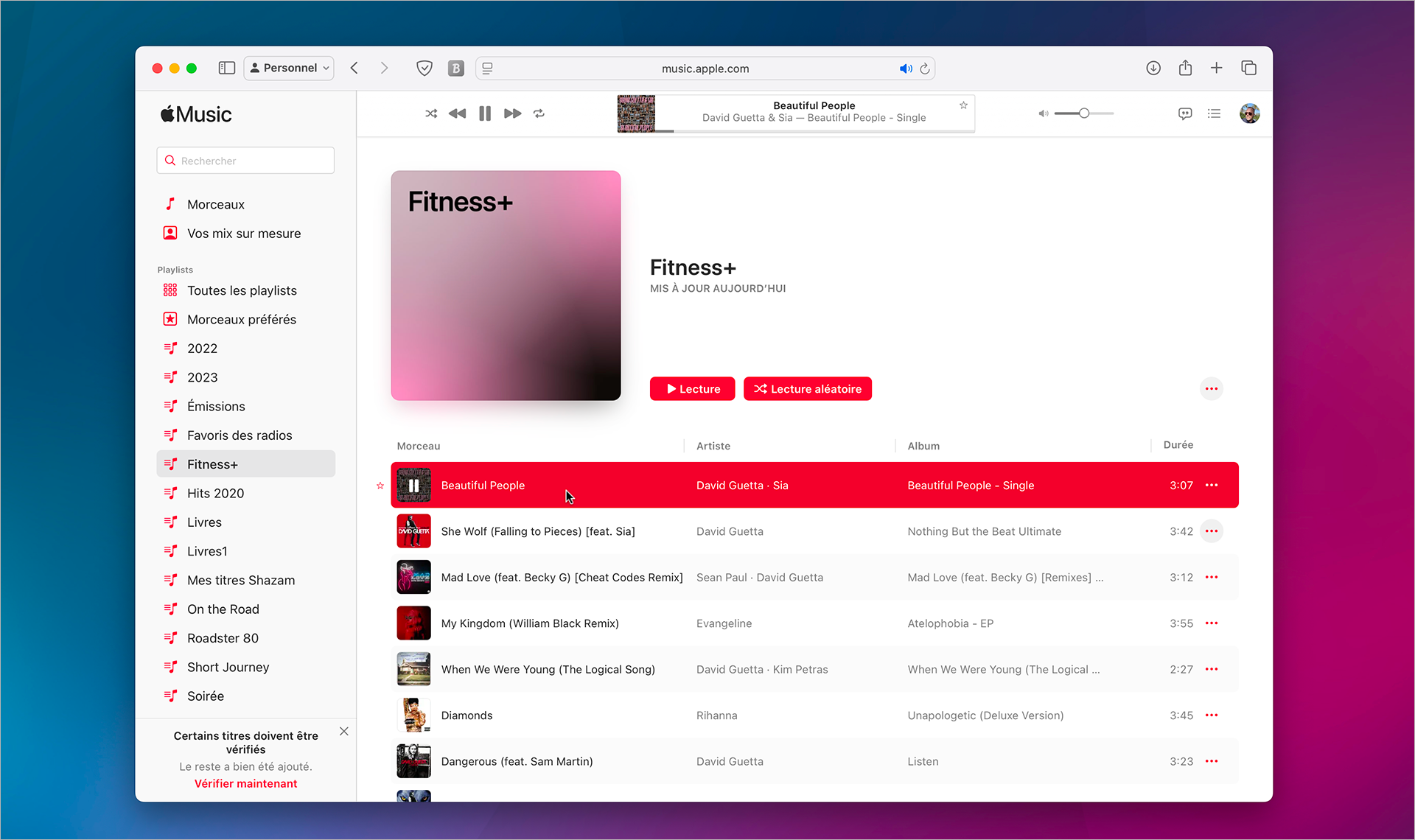Open the lyrics panel icon
Viewport: 1415px width, 840px height.
1185,113
